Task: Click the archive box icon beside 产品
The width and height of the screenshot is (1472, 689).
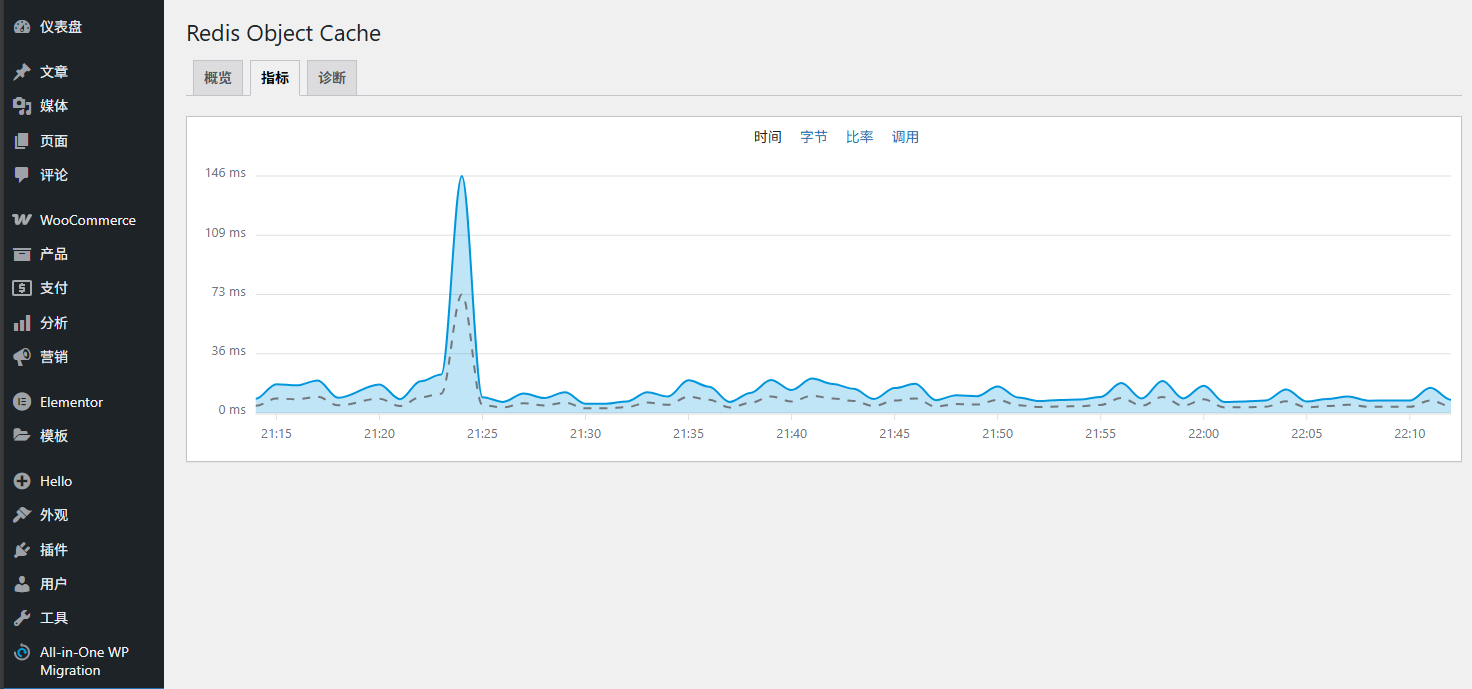Action: pos(22,254)
